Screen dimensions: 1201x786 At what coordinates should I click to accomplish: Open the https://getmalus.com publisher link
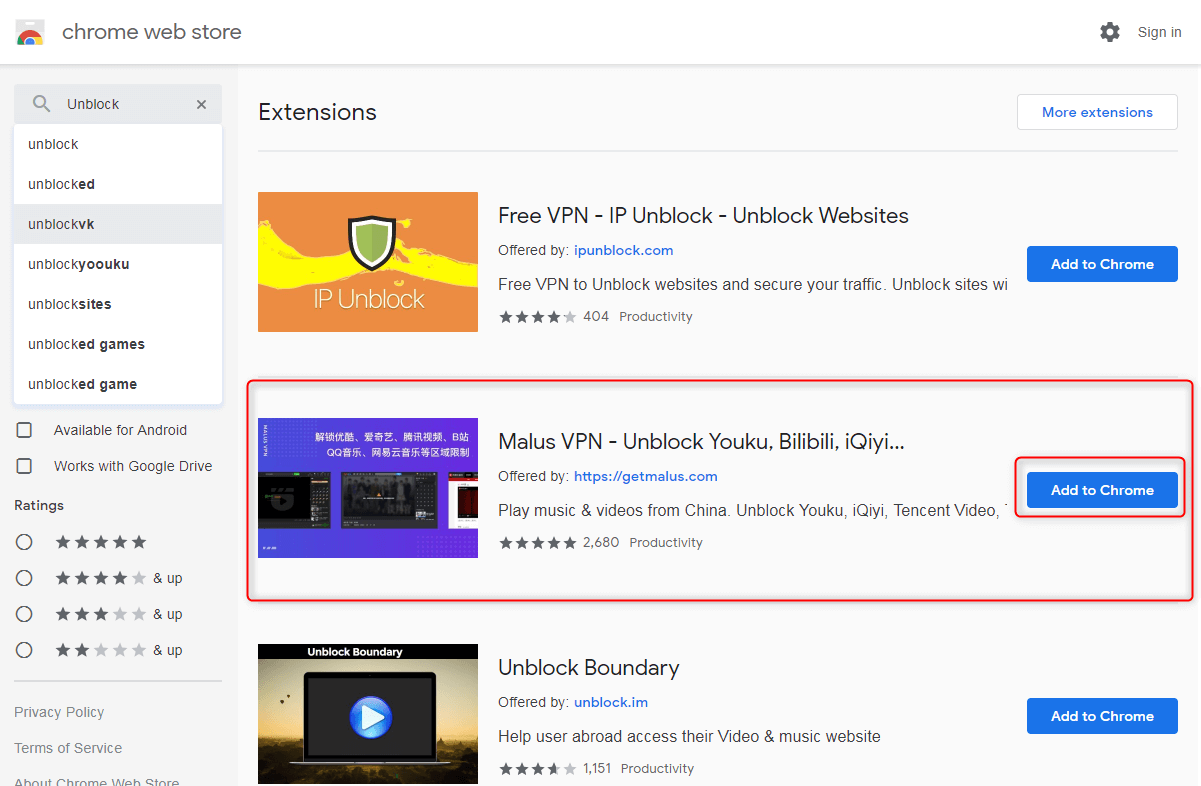click(x=646, y=476)
